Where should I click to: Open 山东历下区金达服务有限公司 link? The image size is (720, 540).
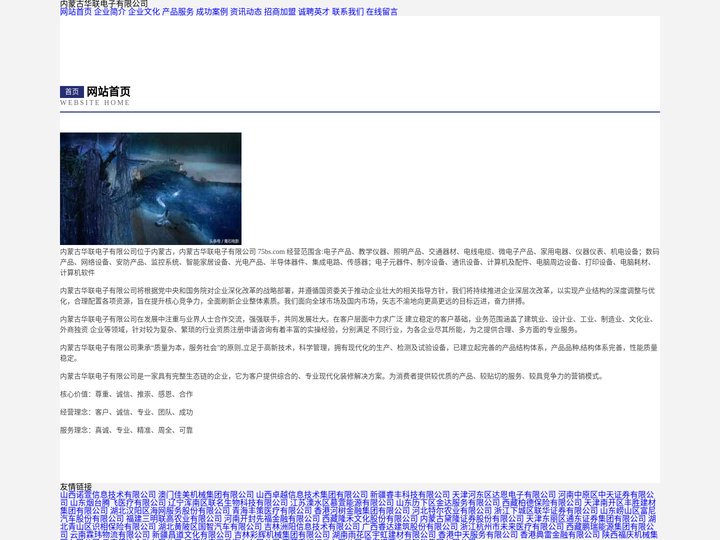(x=448, y=503)
